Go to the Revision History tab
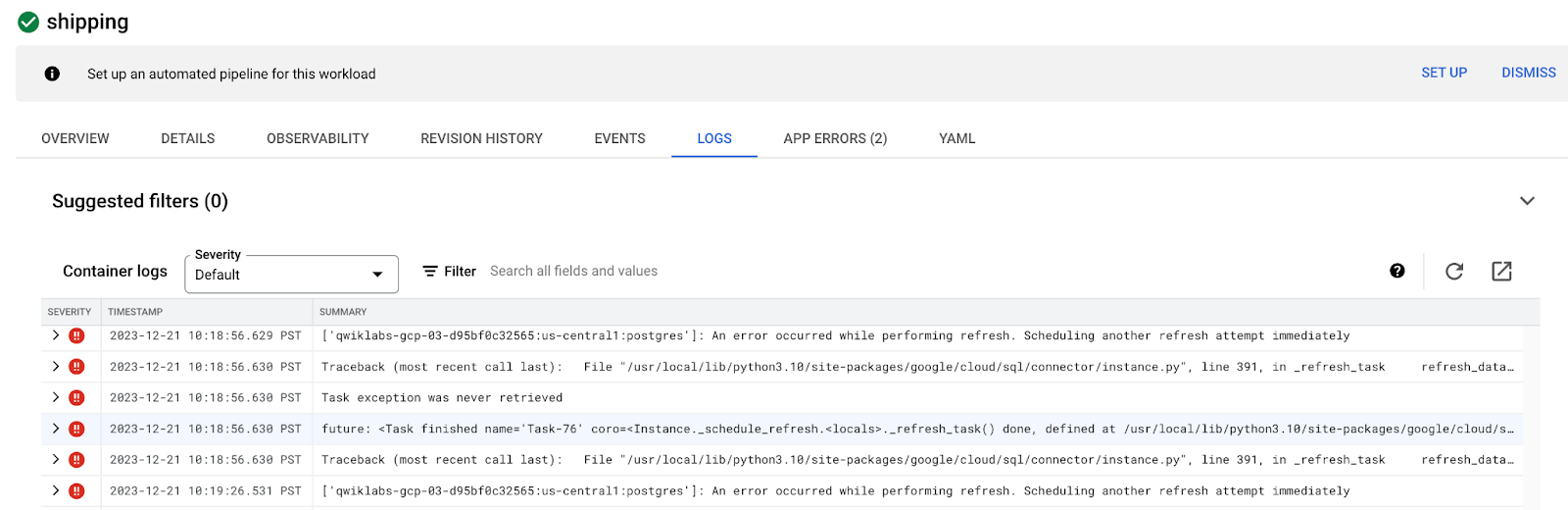This screenshot has height=510, width=1568. 481,138
